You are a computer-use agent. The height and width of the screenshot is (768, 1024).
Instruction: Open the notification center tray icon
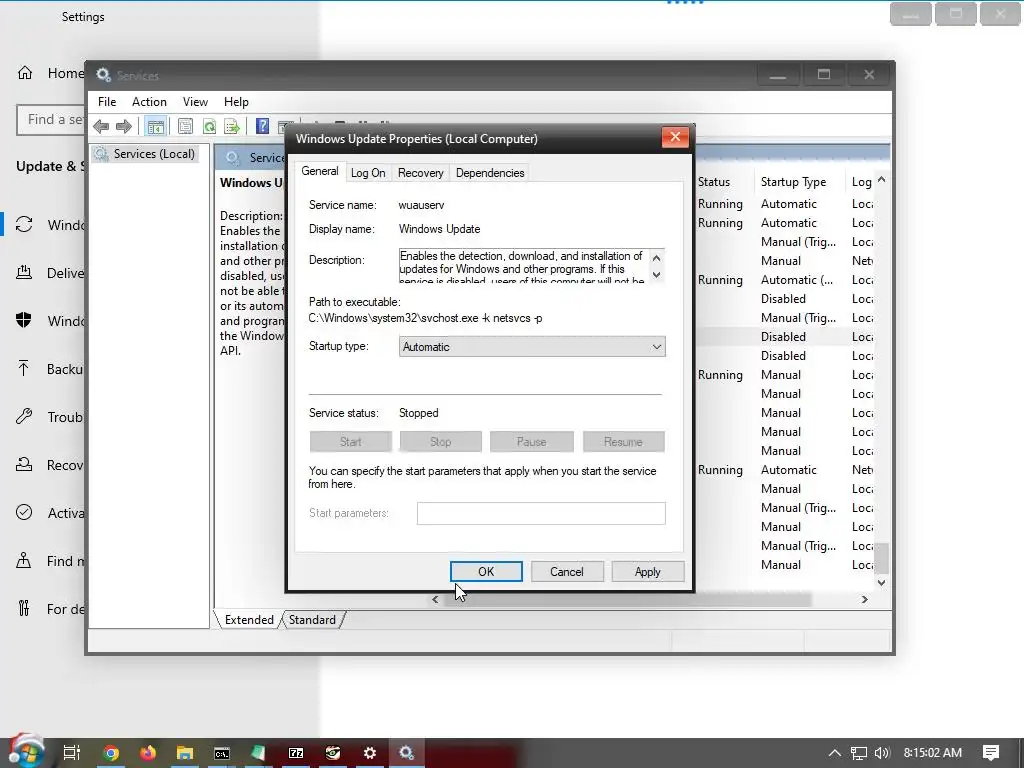click(x=991, y=753)
